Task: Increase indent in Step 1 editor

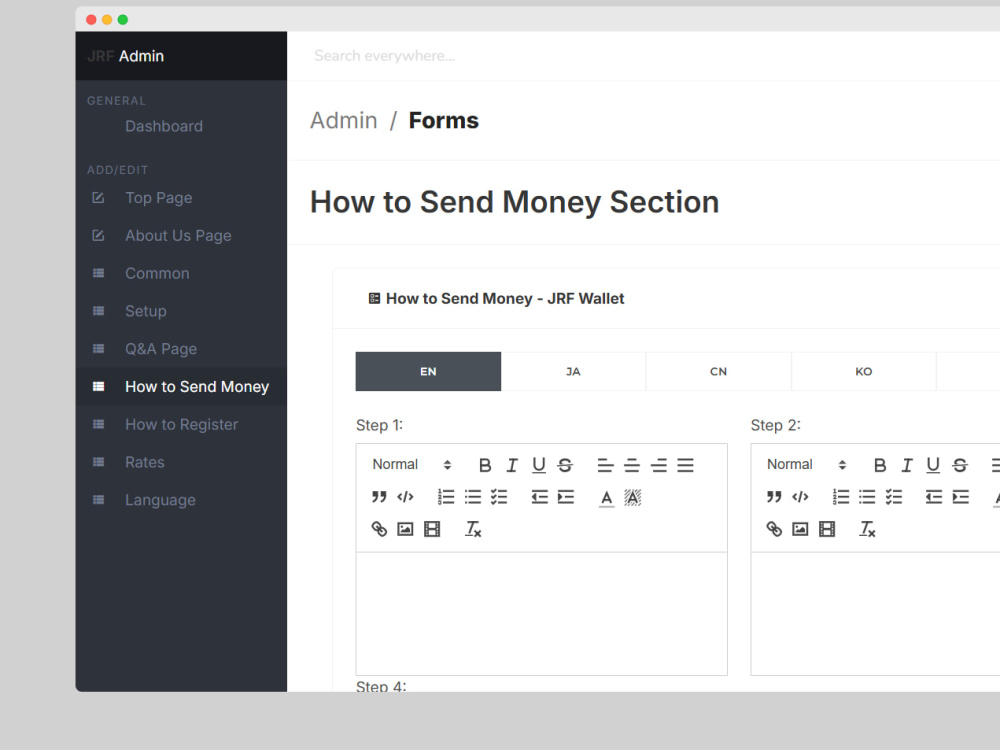Action: point(566,497)
